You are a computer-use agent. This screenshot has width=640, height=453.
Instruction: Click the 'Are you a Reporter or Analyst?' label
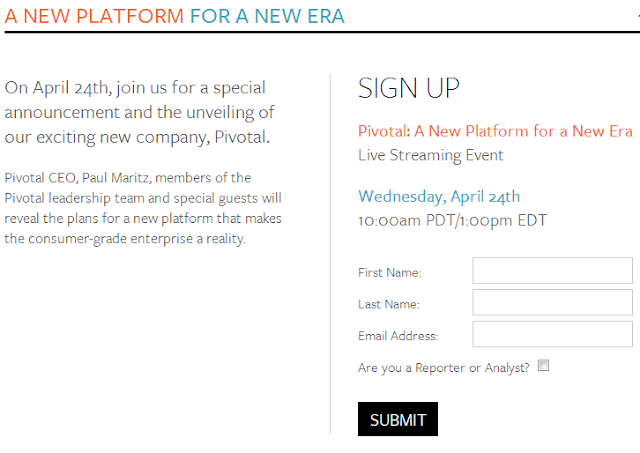(x=443, y=368)
